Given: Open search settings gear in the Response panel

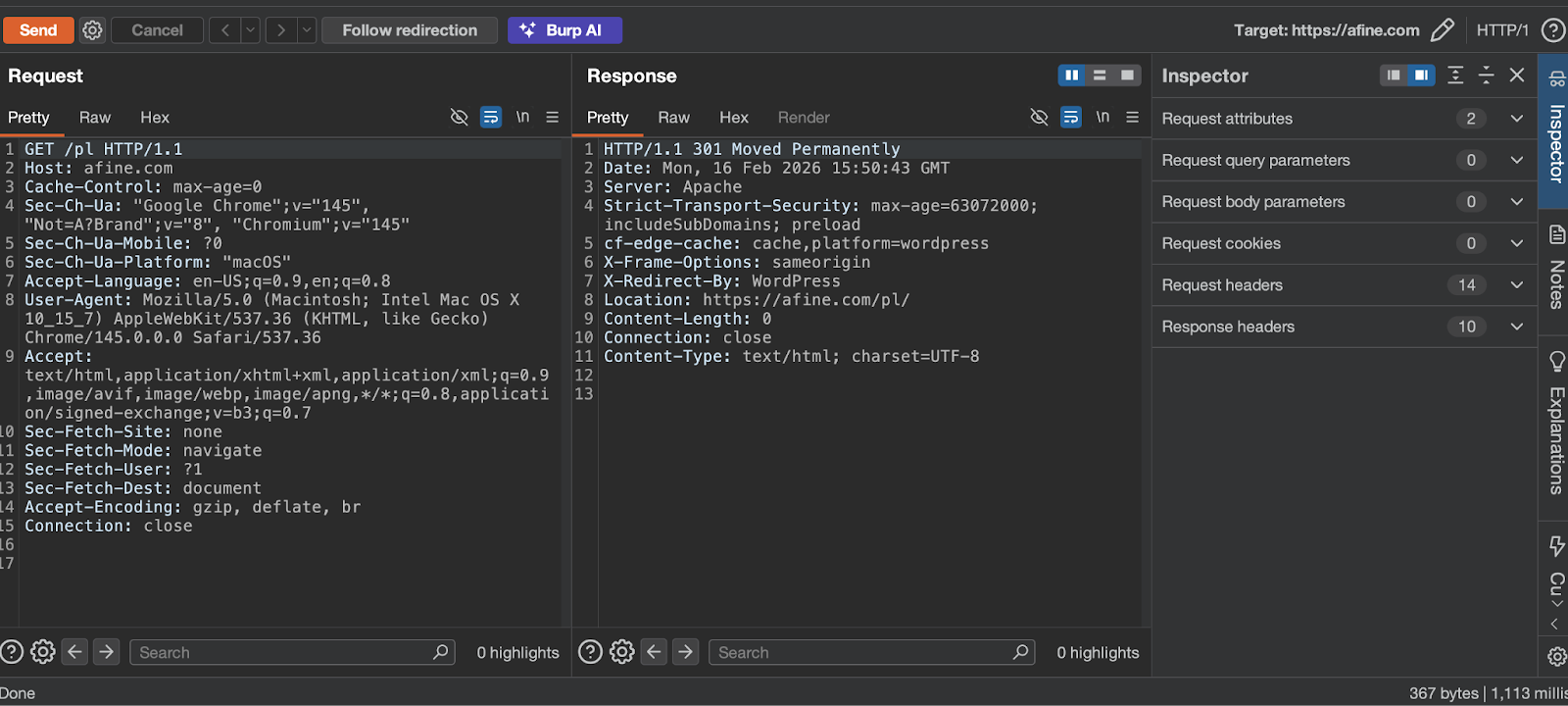Looking at the screenshot, I should coord(622,652).
